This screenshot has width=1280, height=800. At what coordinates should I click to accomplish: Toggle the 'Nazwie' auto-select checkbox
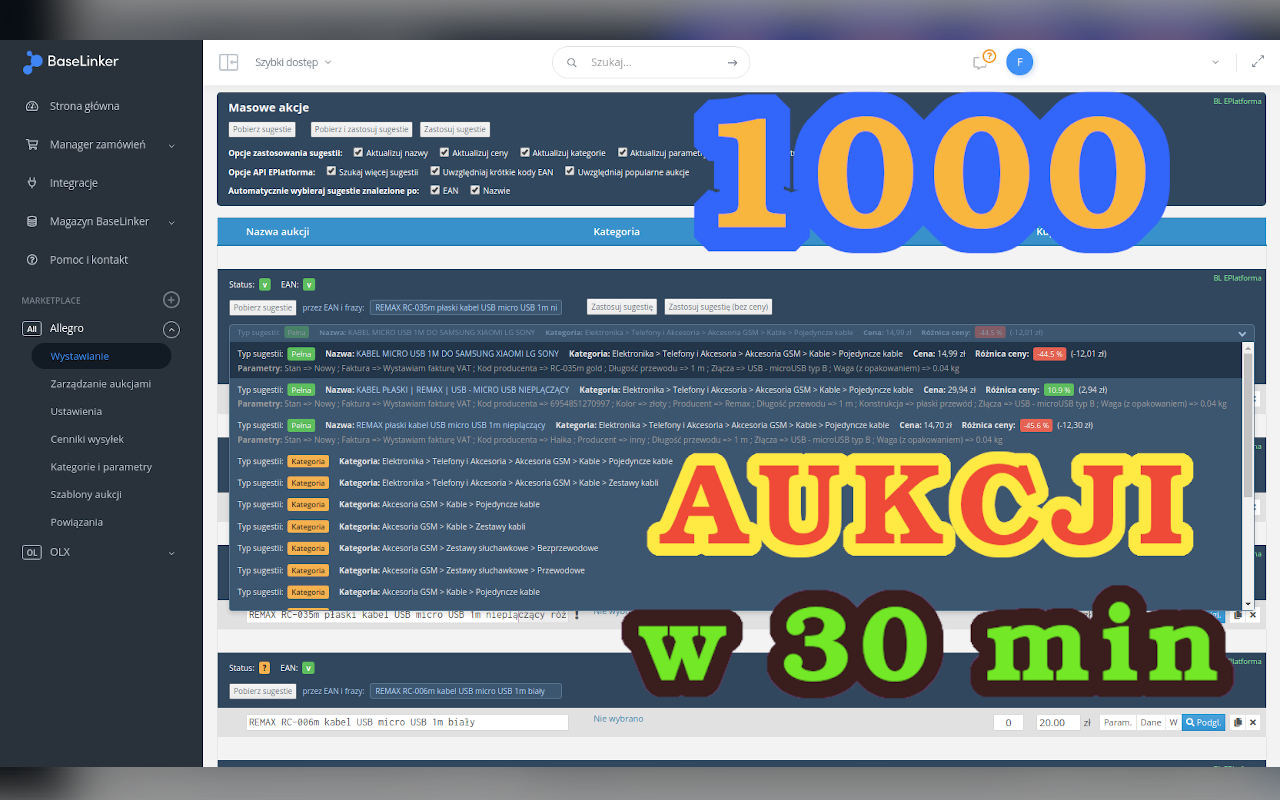[x=475, y=190]
